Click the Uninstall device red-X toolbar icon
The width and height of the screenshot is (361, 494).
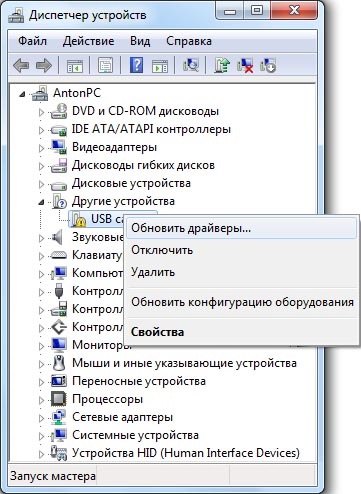point(245,65)
